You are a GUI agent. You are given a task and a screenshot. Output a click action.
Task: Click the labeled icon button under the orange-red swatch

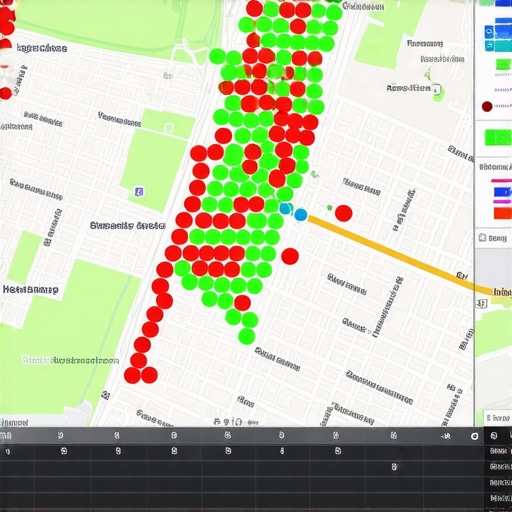pyautogui.click(x=493, y=238)
